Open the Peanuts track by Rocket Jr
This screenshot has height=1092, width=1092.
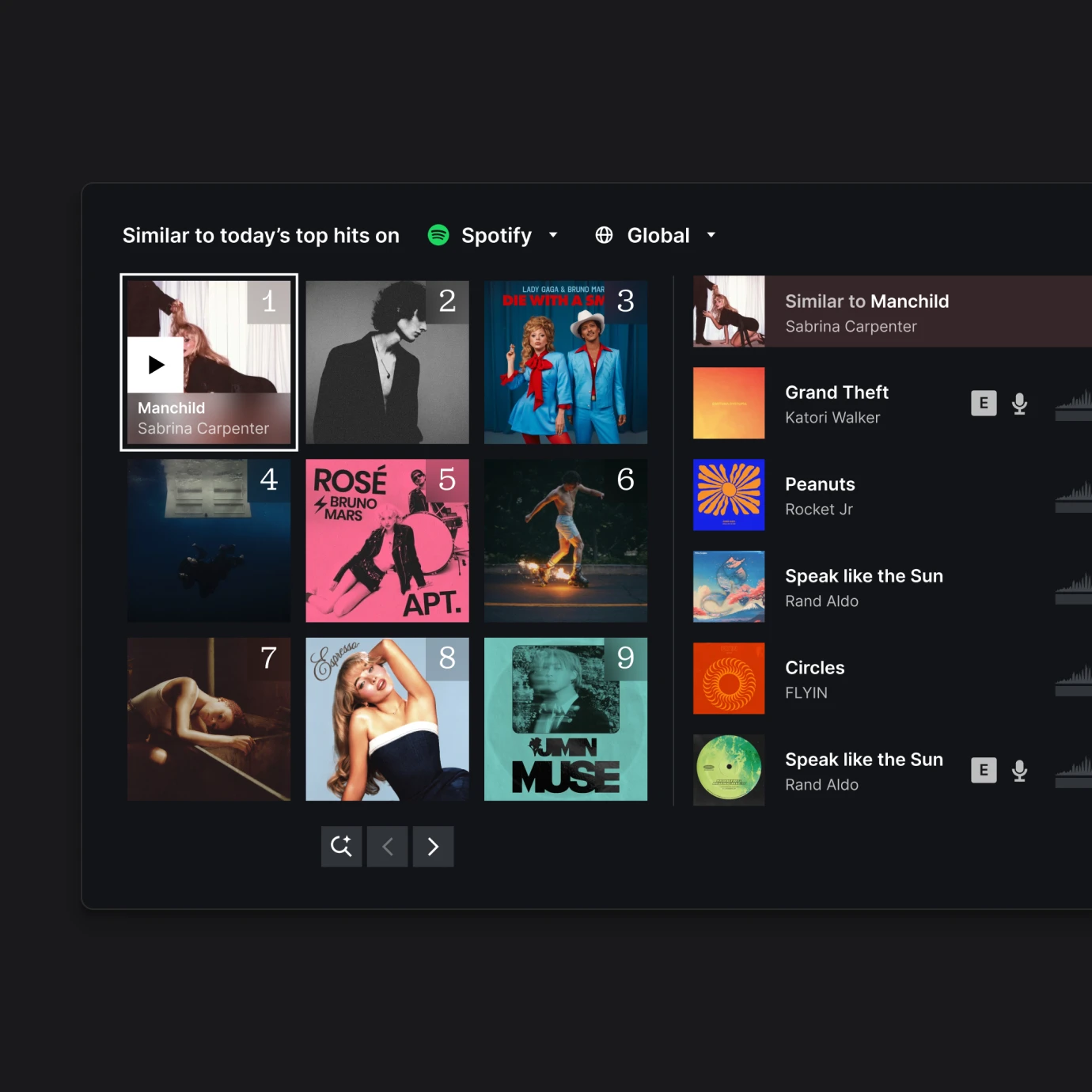click(893, 495)
